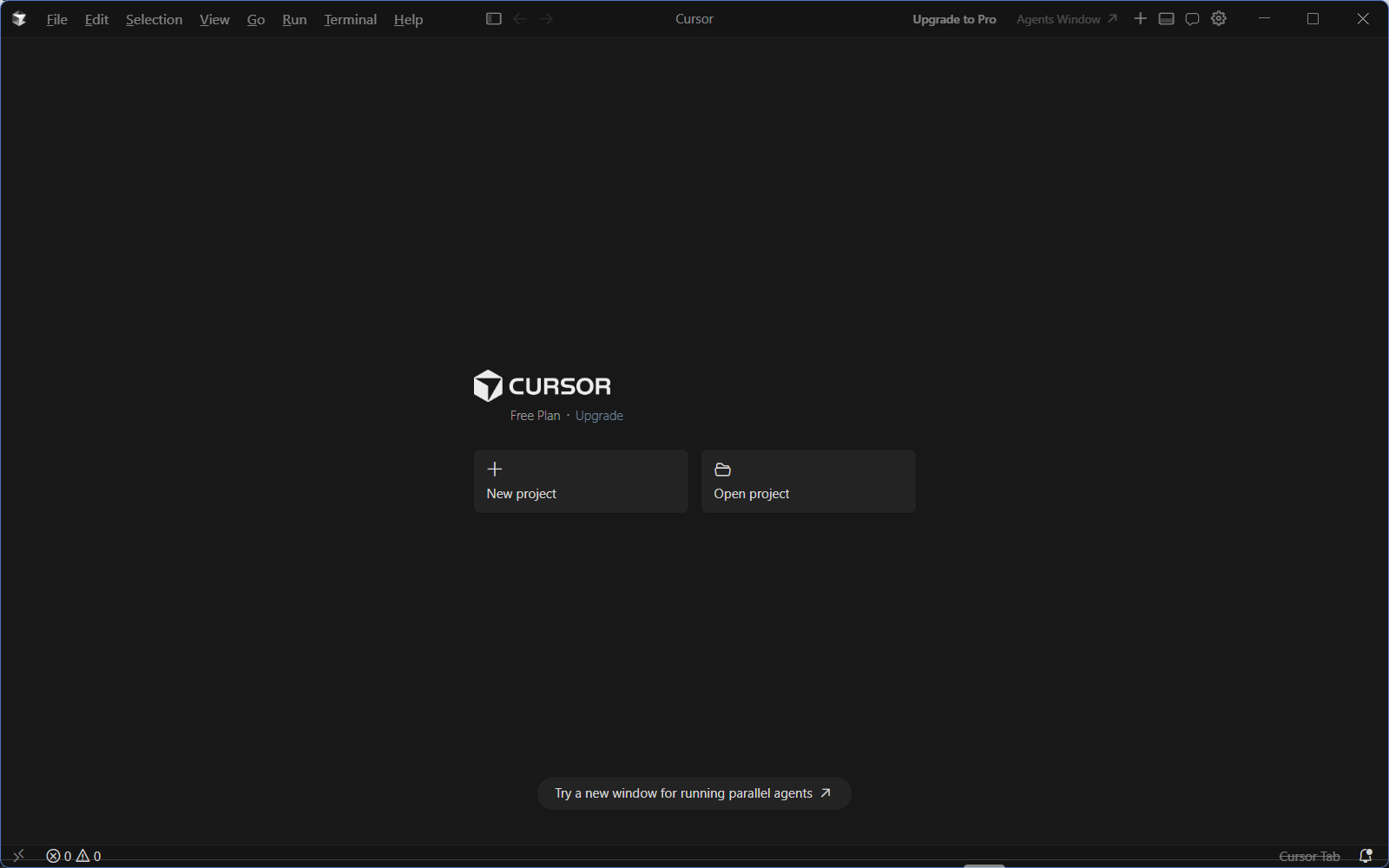Toggle the chat pane icon
The height and width of the screenshot is (868, 1389).
click(1193, 19)
